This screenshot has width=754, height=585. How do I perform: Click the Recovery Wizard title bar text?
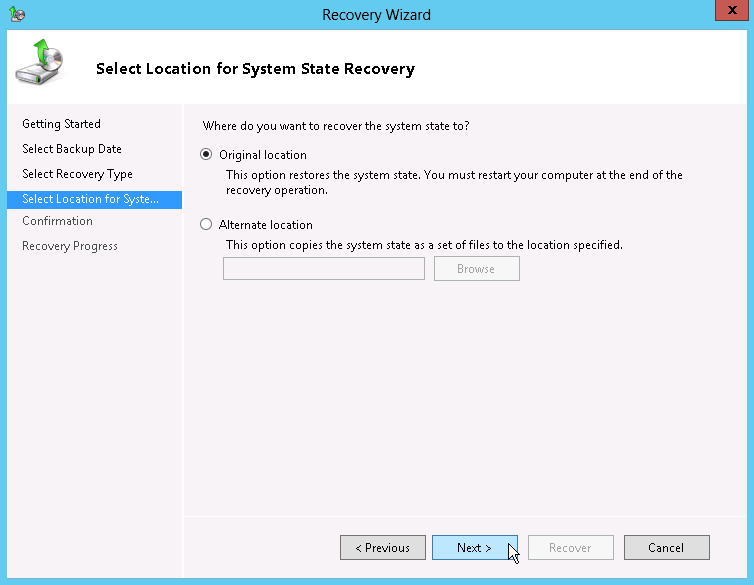click(x=376, y=15)
